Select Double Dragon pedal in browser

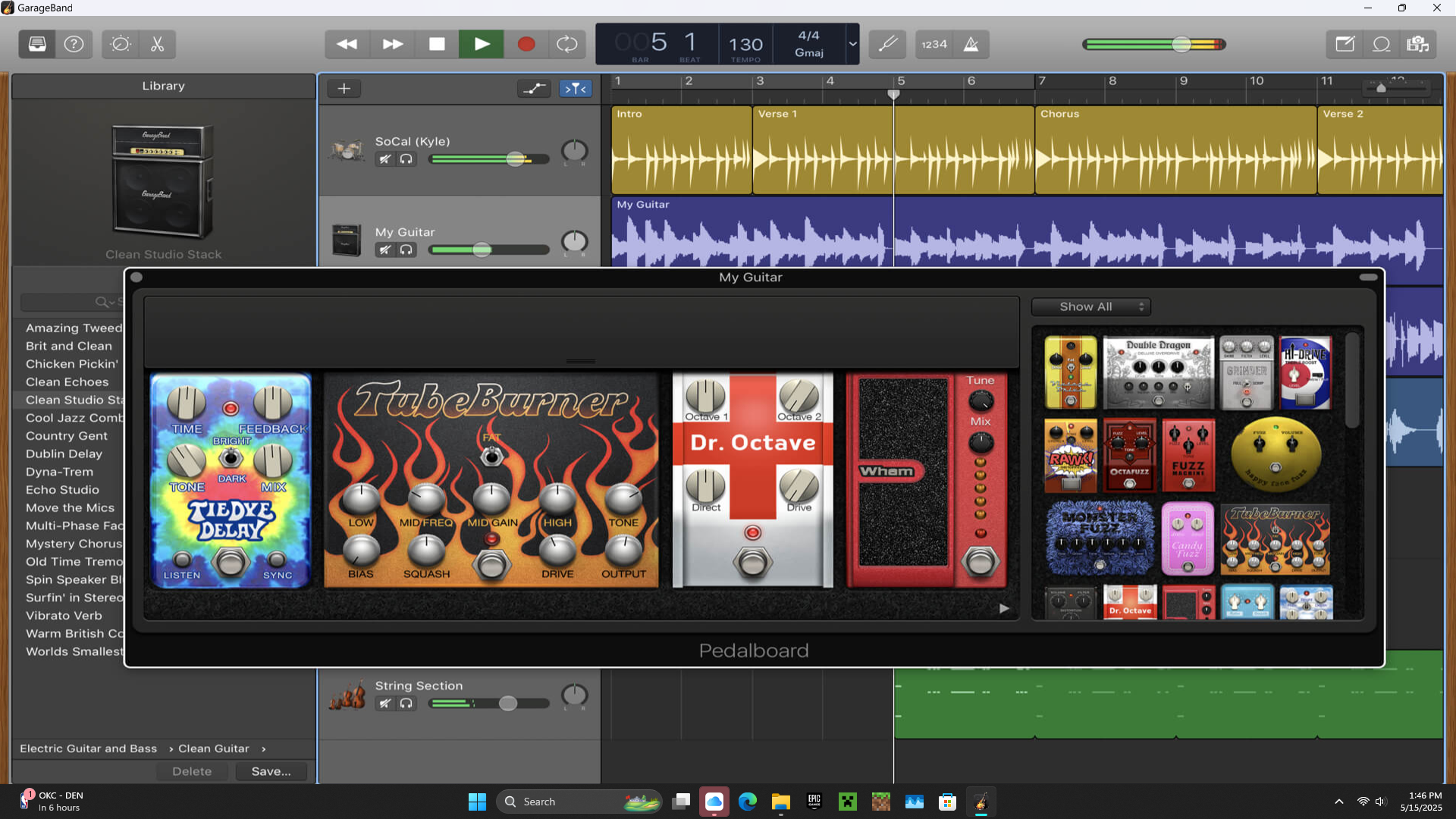1158,372
